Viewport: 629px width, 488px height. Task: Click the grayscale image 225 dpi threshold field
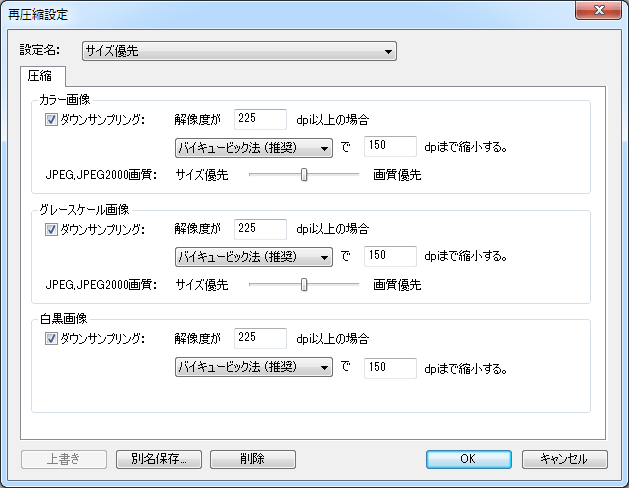pyautogui.click(x=260, y=229)
